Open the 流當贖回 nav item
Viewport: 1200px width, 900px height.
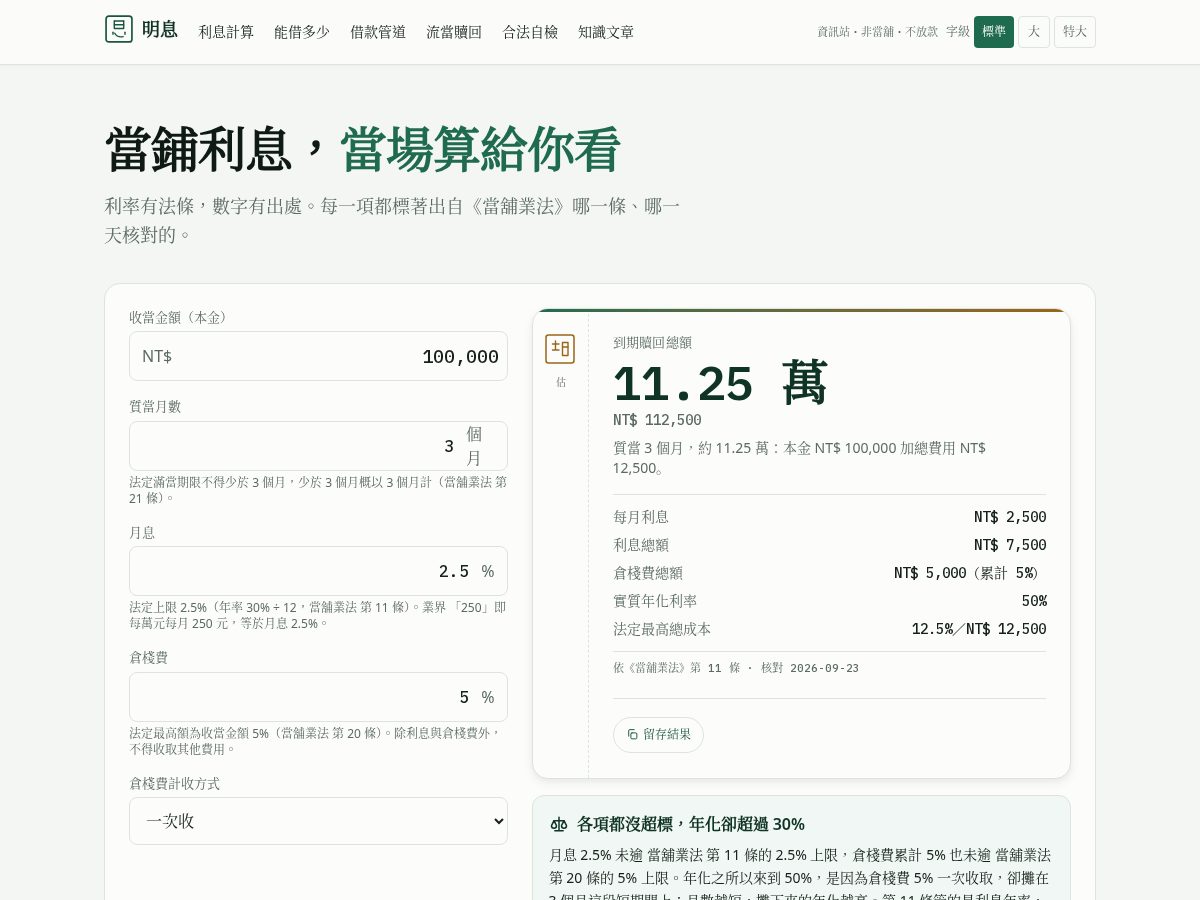pos(454,32)
